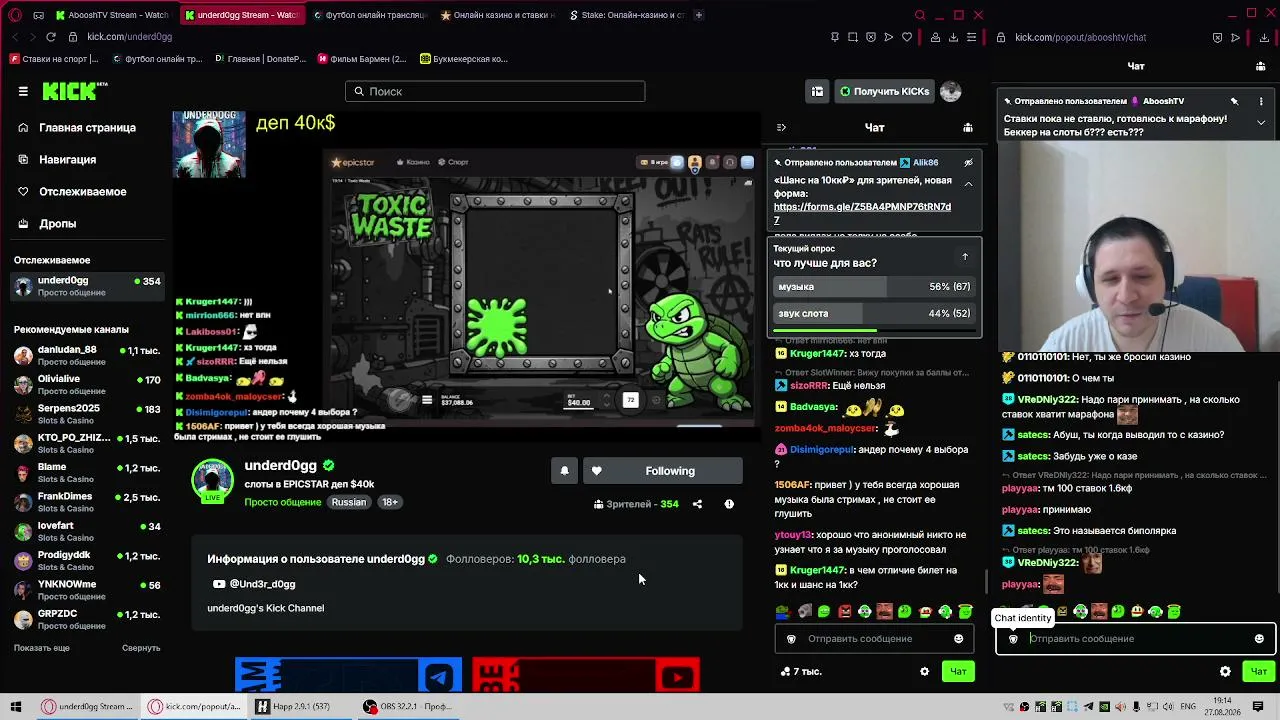Send message with the main chat Чат button
Image resolution: width=1280 pixels, height=720 pixels.
point(958,672)
